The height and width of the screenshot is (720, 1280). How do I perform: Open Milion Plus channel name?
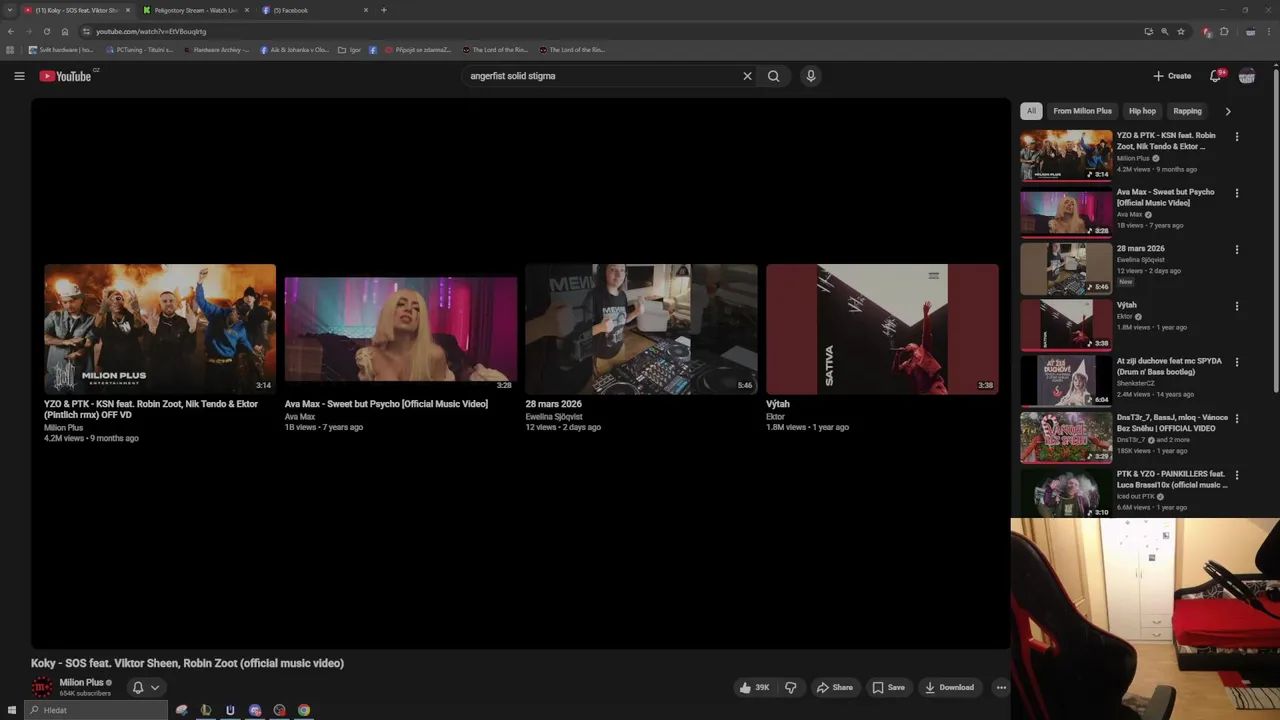coord(82,682)
